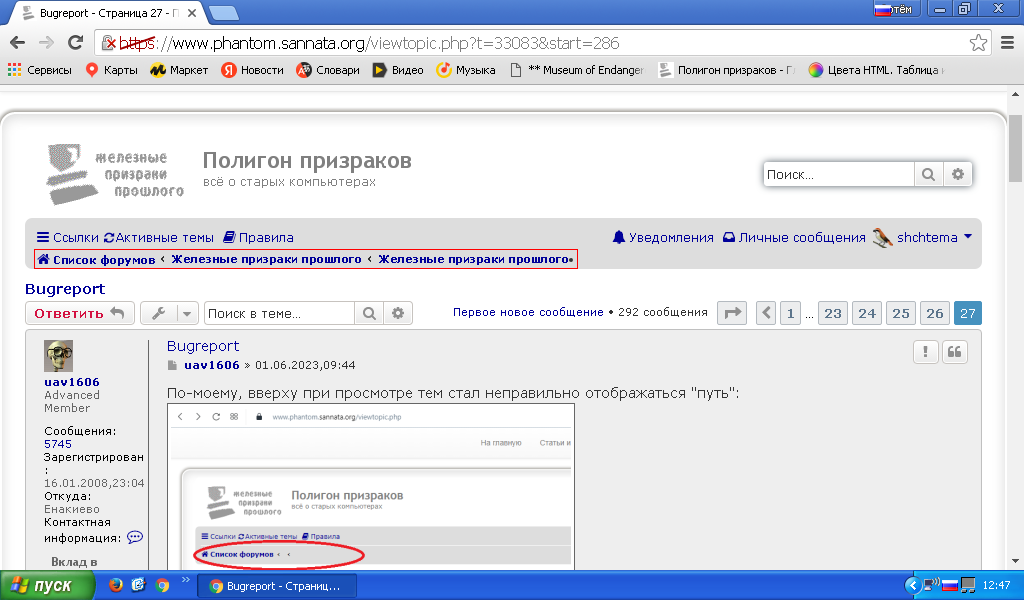Open Активные темы in the navigation bar

159,238
